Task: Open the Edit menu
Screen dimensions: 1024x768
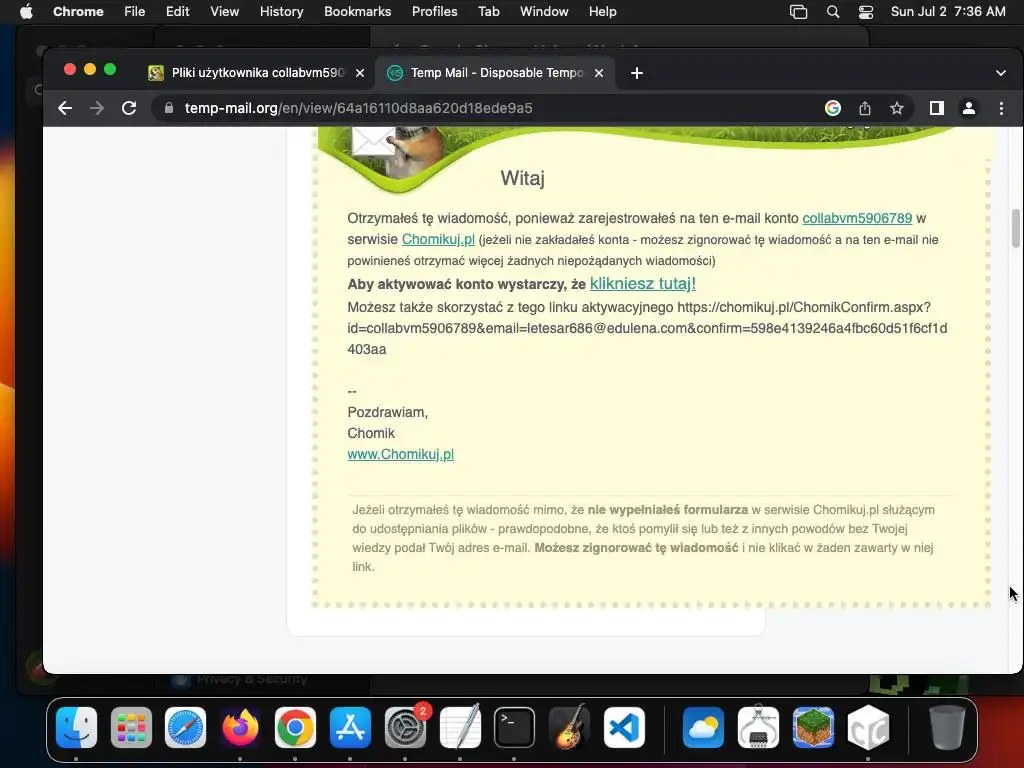Action: [x=178, y=12]
